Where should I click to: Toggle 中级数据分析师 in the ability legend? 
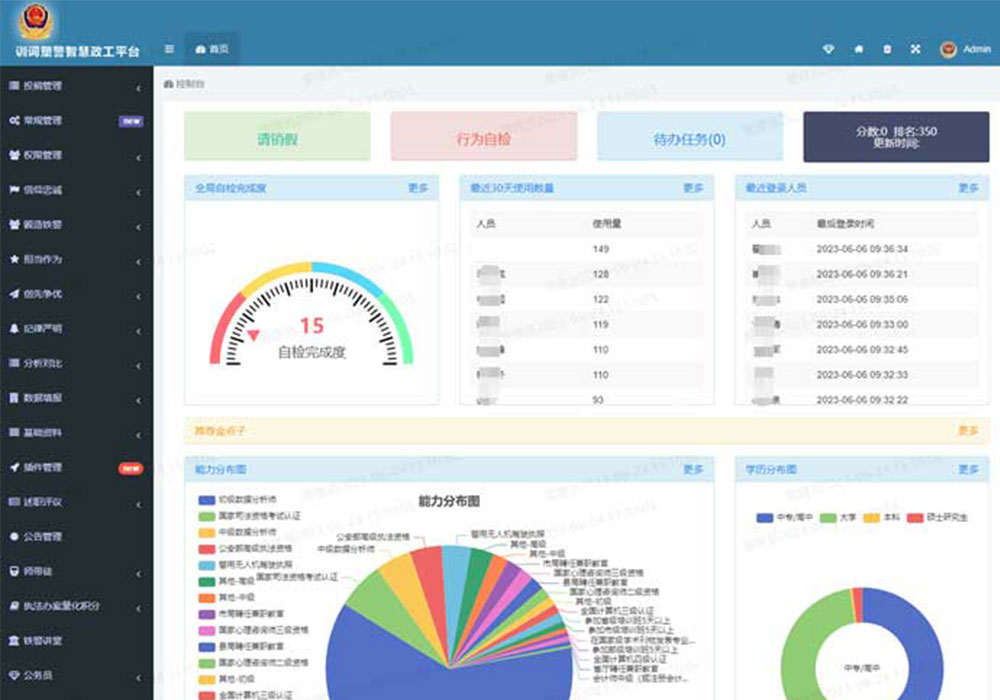click(x=237, y=532)
